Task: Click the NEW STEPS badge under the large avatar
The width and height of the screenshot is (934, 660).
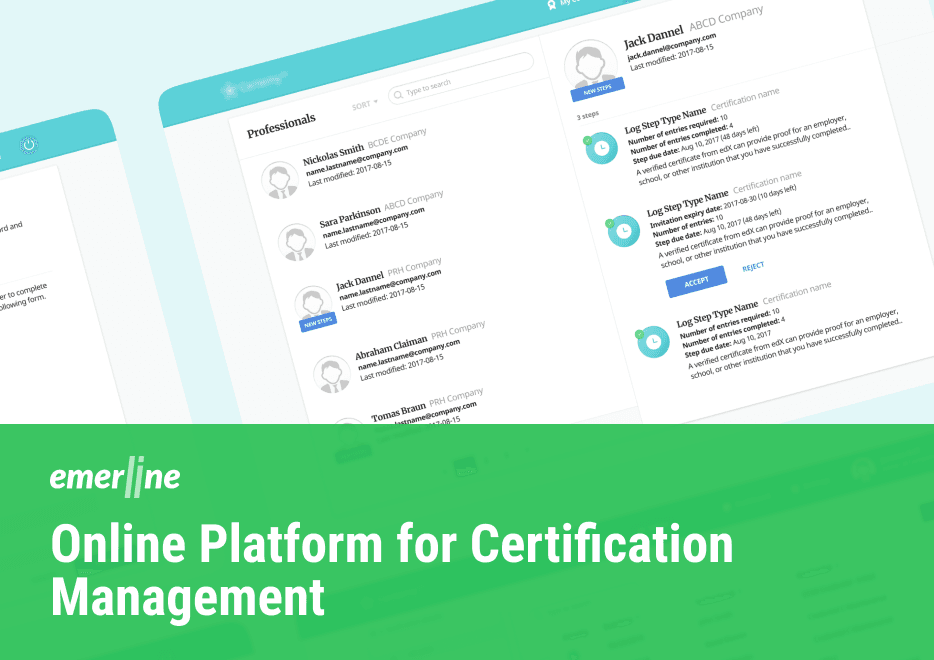Action: [597, 89]
